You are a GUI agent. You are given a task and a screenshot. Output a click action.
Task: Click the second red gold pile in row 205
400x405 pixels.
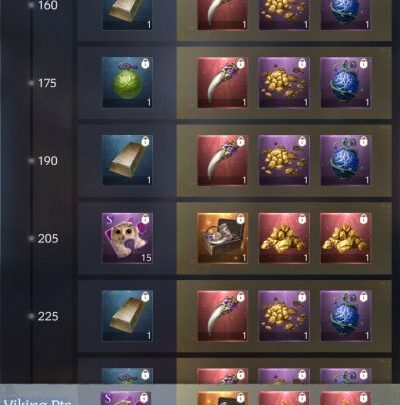pos(346,238)
